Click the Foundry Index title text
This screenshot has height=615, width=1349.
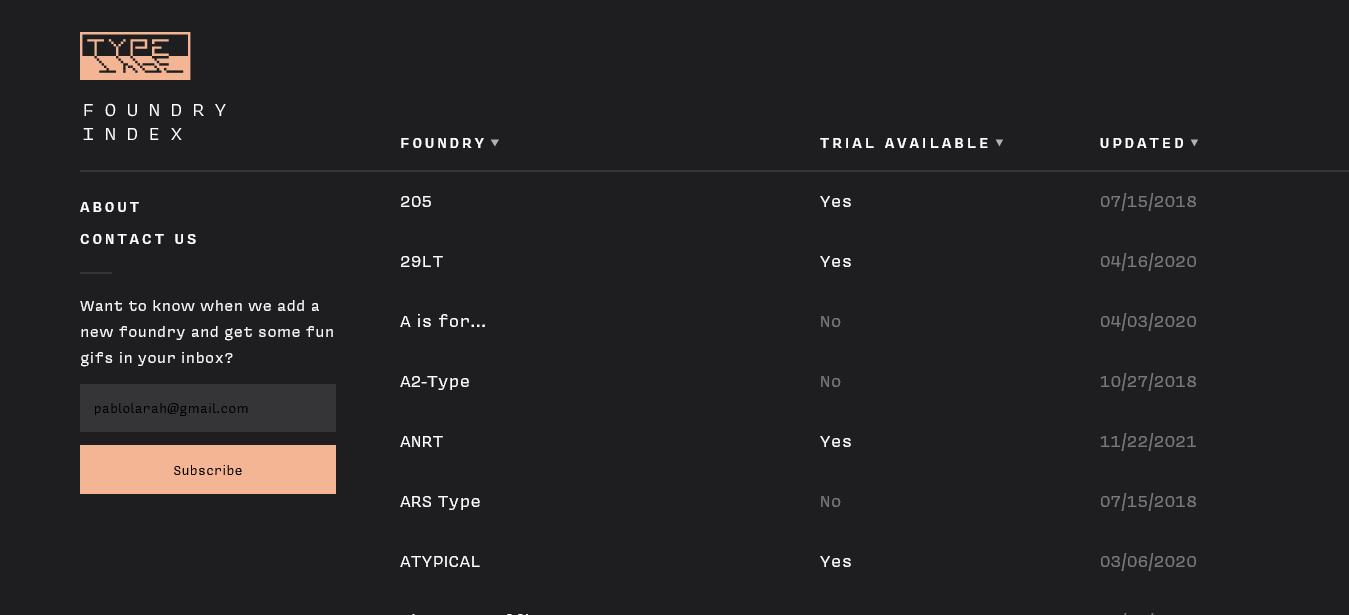click(156, 122)
